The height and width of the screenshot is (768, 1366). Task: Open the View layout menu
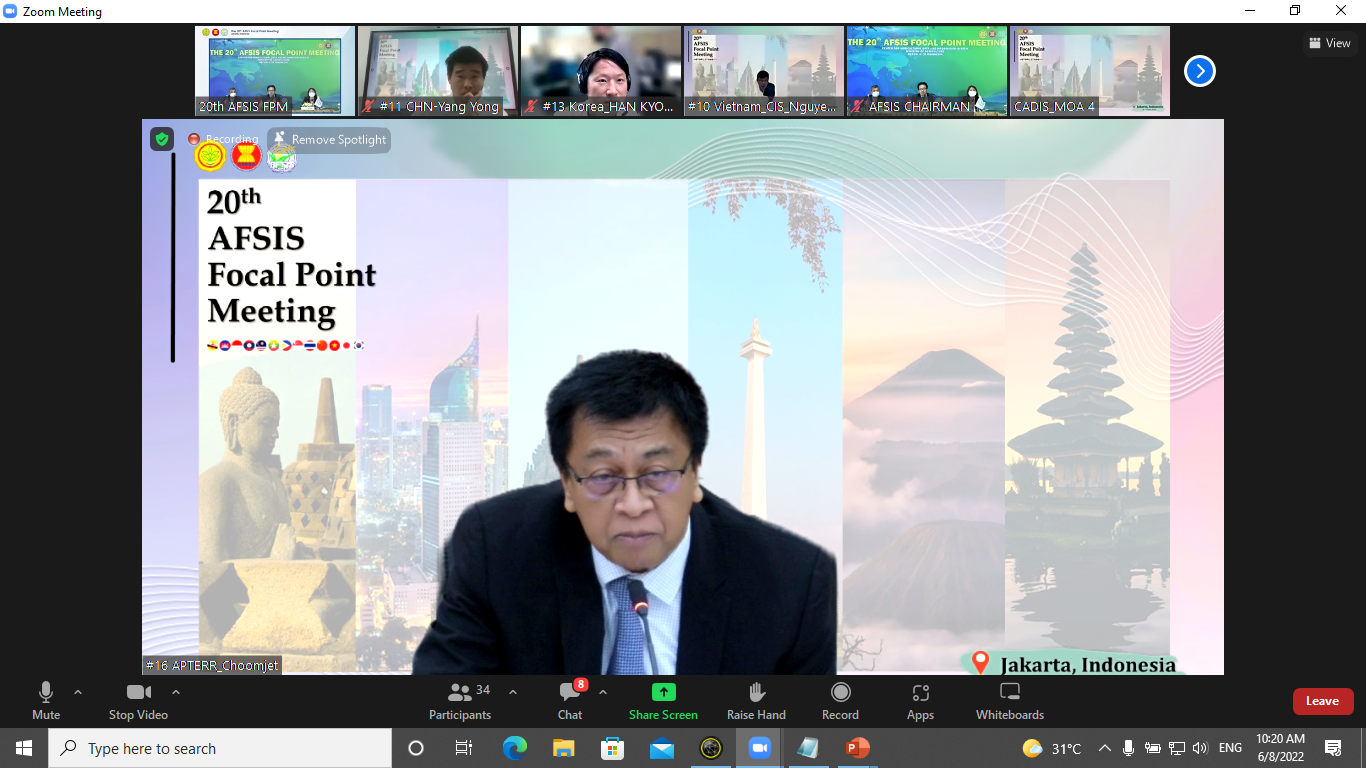tap(1329, 43)
